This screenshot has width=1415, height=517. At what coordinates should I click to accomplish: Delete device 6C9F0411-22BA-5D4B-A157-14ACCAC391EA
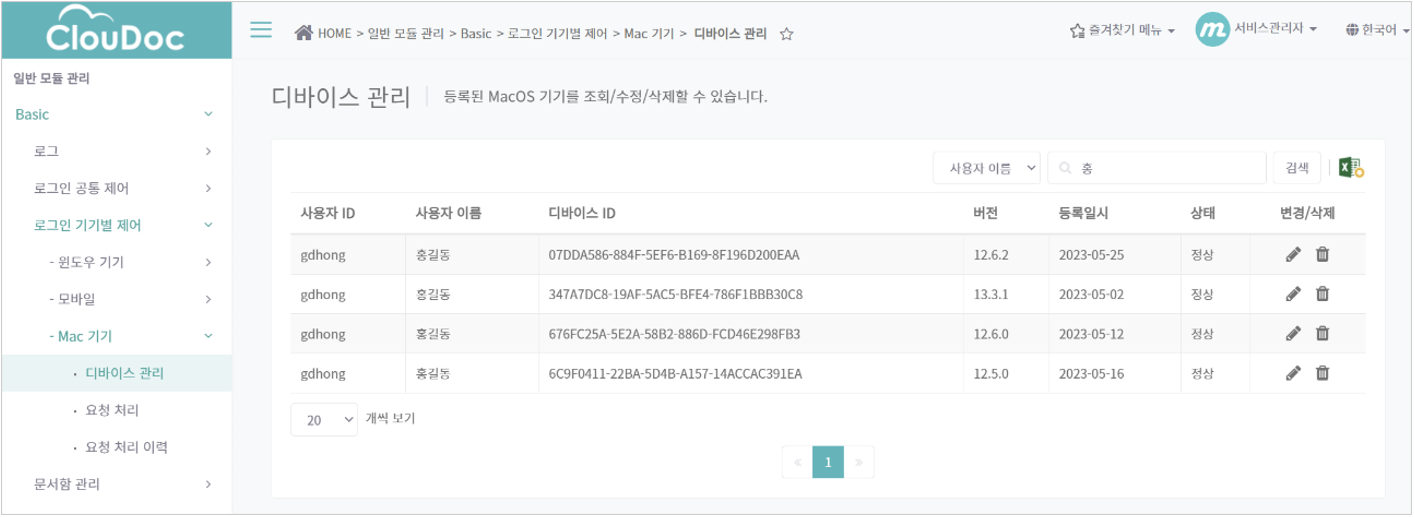[x=1322, y=374]
